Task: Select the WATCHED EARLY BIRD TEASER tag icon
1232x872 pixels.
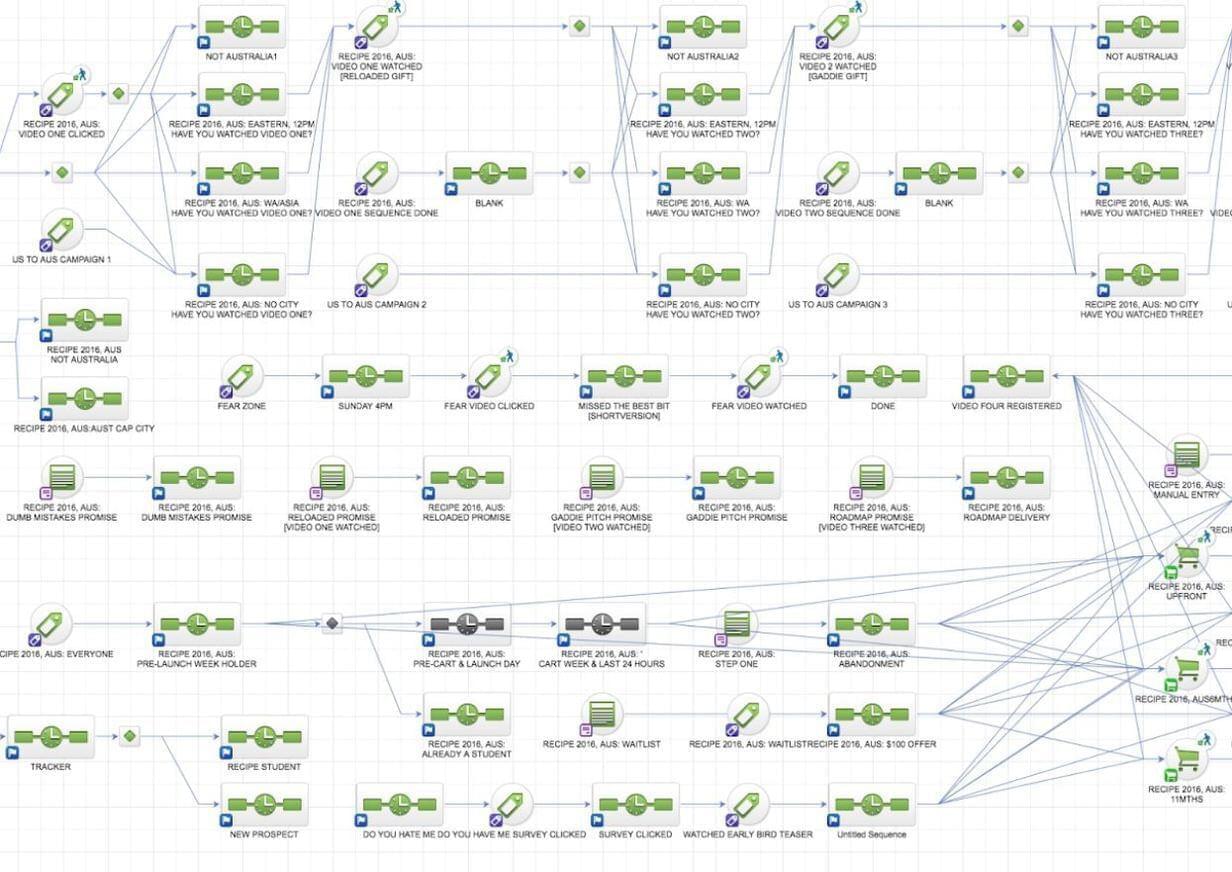Action: point(747,805)
